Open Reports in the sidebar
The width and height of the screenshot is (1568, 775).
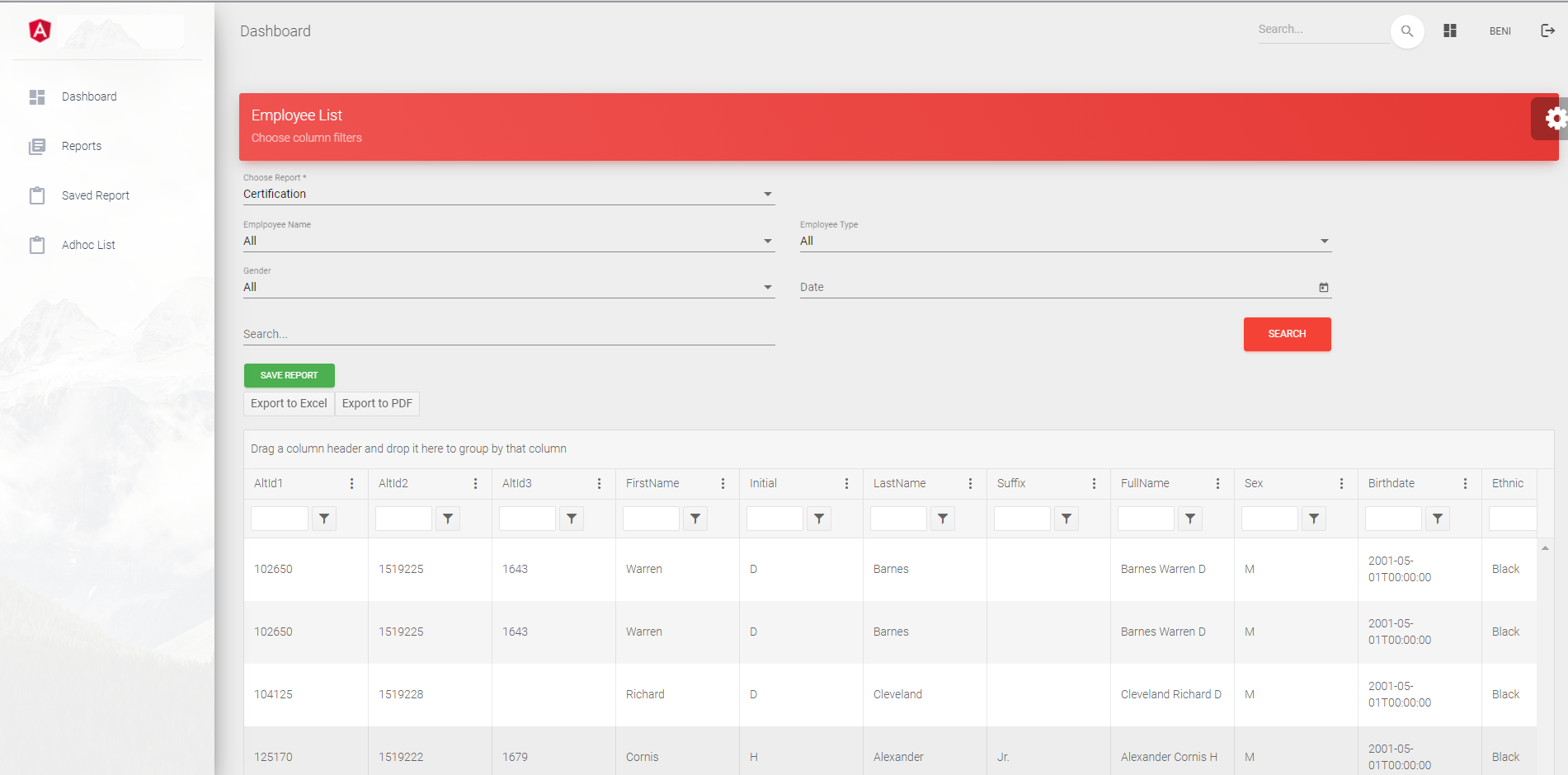pyautogui.click(x=82, y=146)
